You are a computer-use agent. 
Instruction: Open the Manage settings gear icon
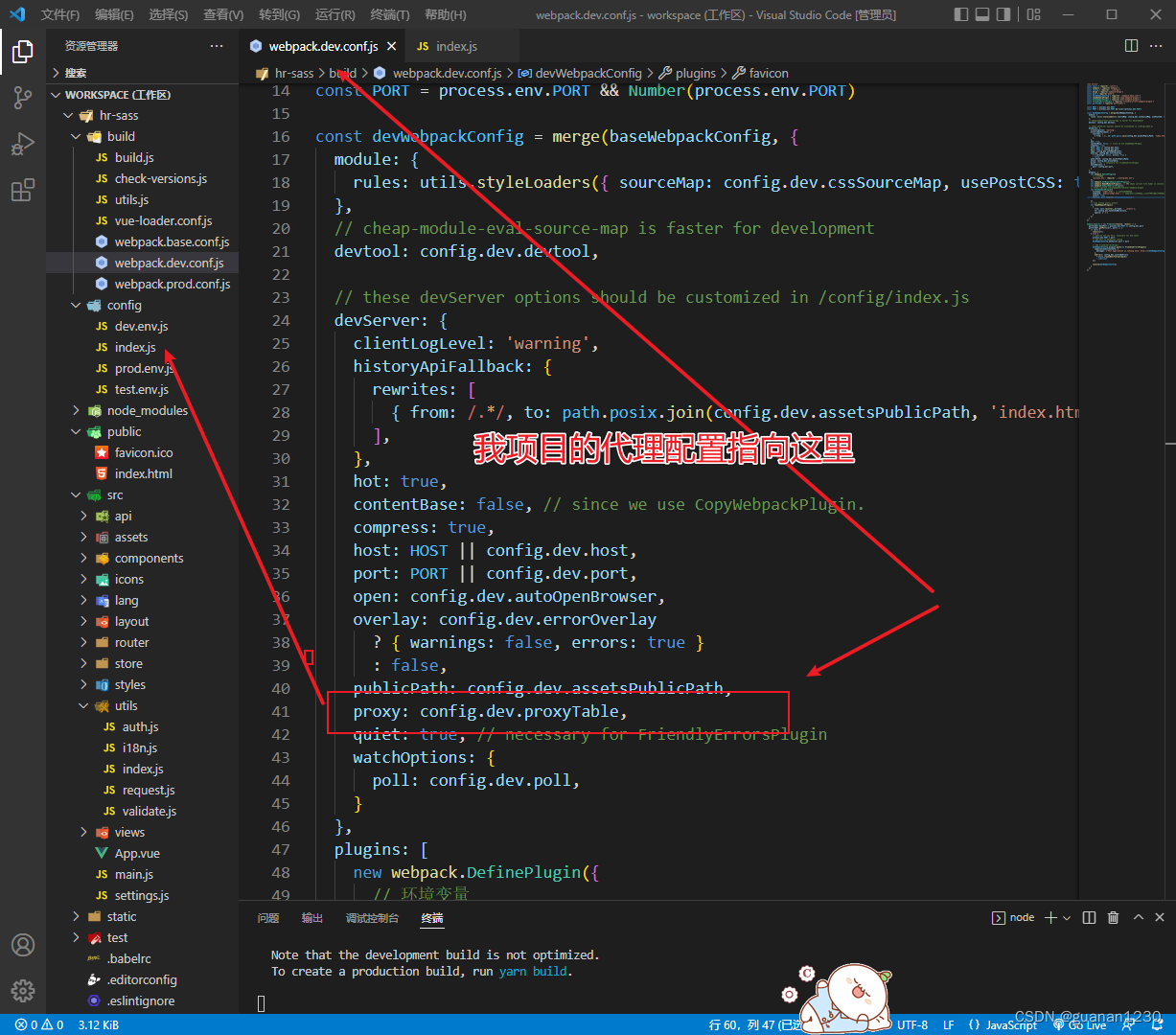tap(22, 991)
